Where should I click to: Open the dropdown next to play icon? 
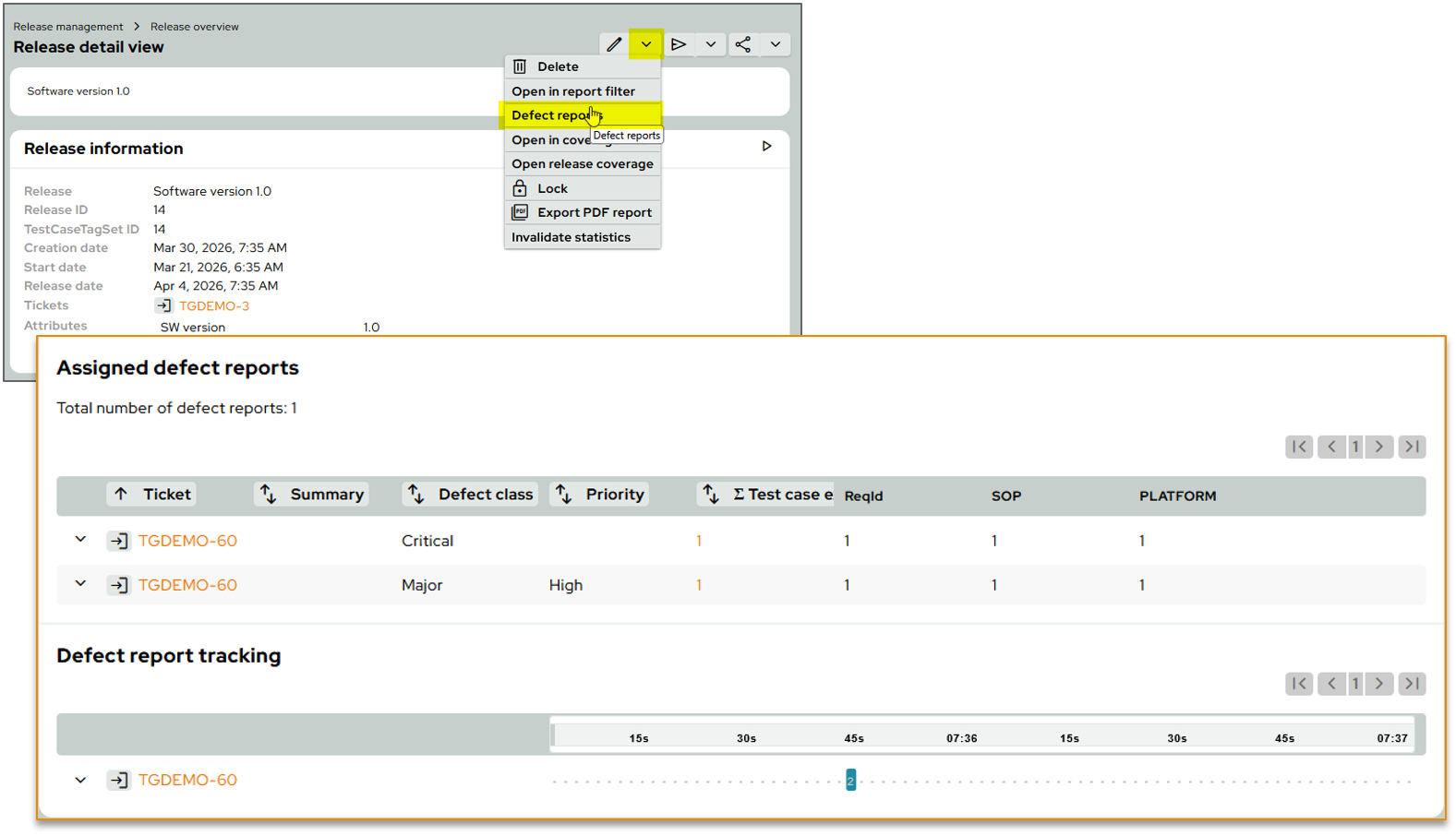[x=710, y=44]
